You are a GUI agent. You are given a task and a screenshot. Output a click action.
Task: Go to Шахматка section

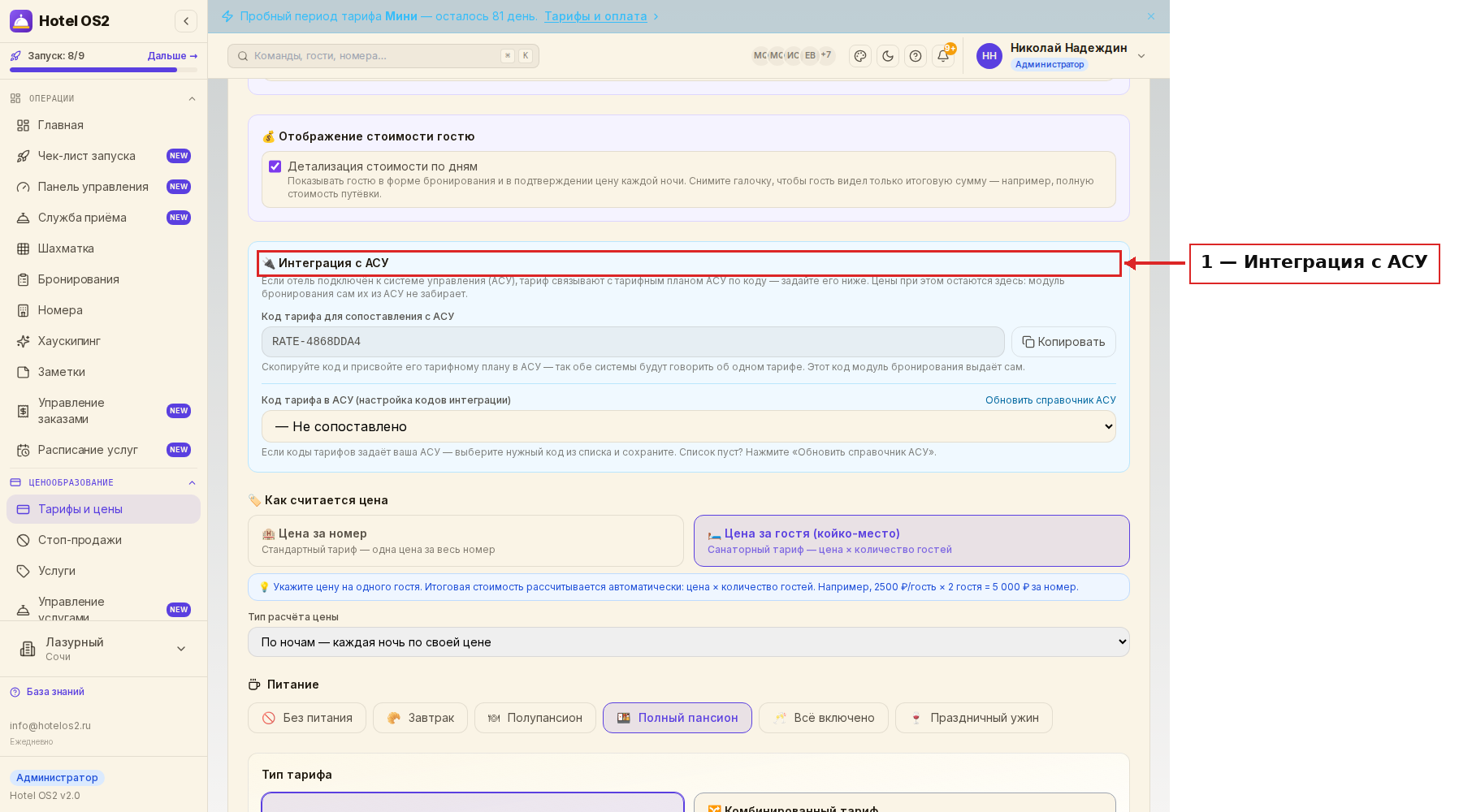coord(103,248)
